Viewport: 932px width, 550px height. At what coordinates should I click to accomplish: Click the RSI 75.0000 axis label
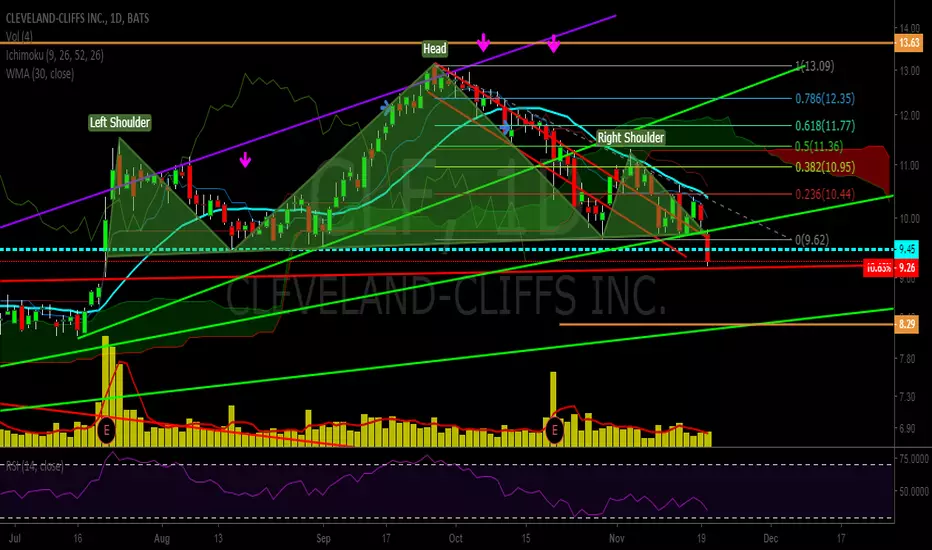coord(915,458)
